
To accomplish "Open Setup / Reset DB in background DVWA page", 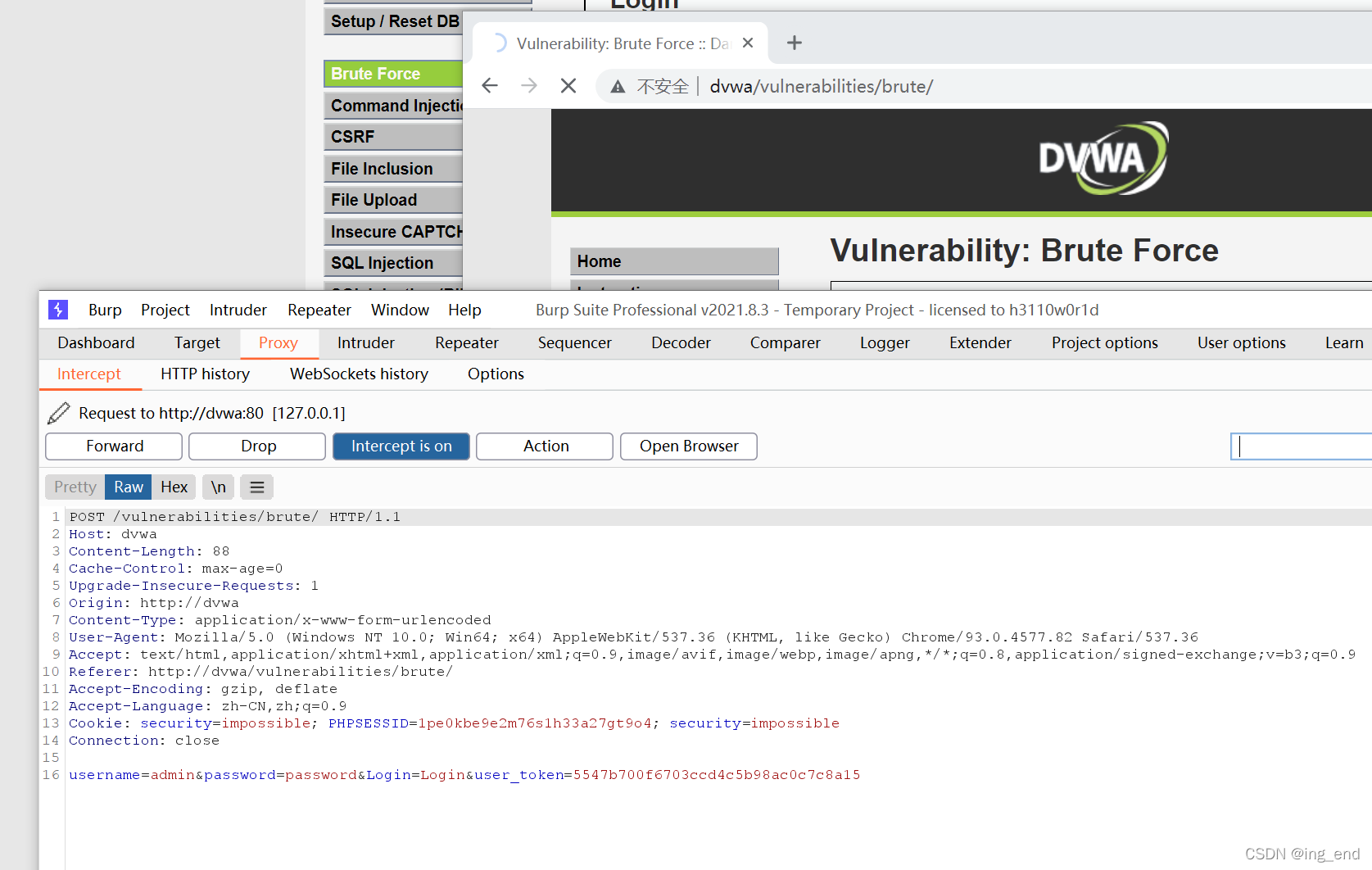I will click(393, 21).
